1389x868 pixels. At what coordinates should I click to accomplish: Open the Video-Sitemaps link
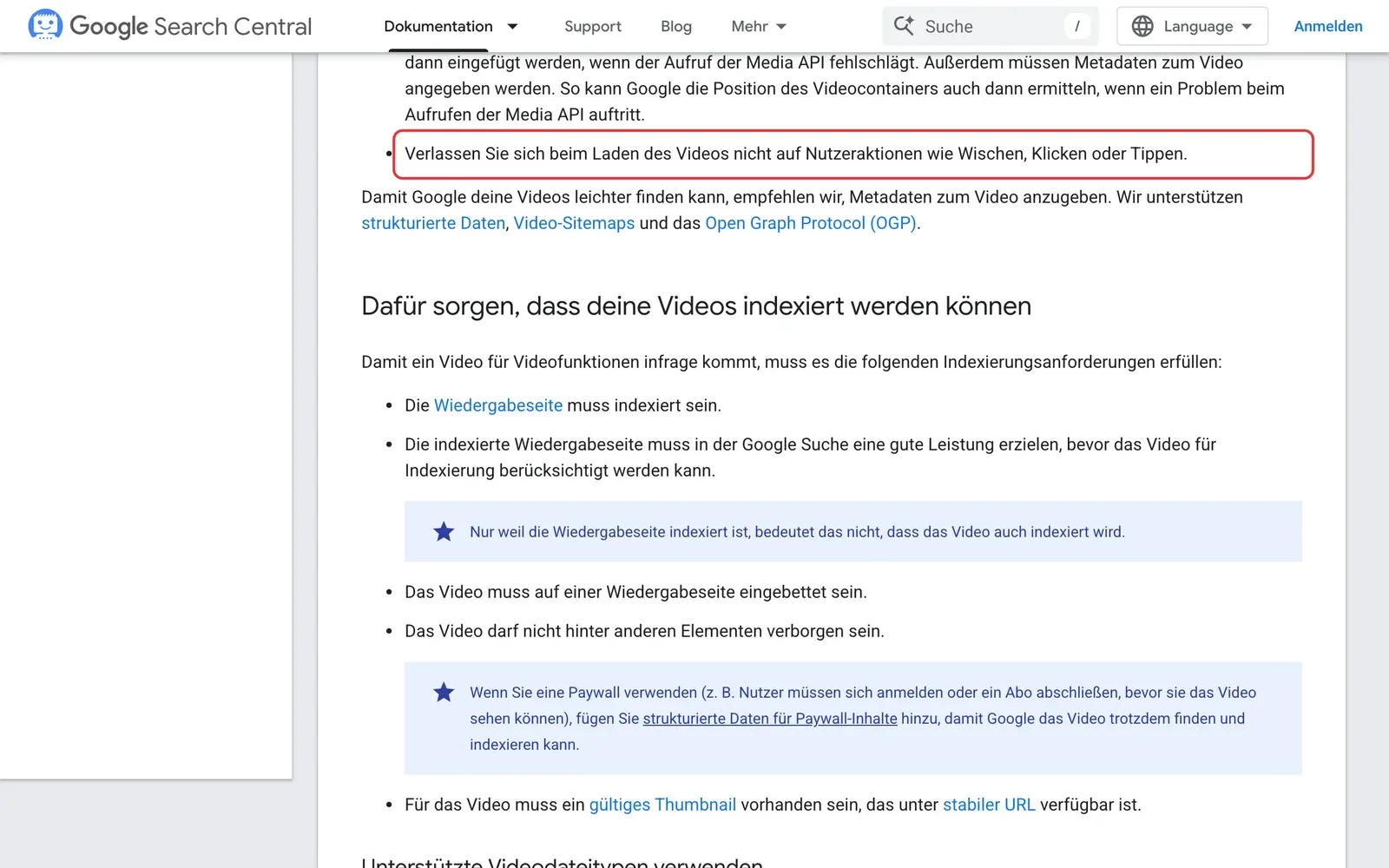tap(574, 223)
